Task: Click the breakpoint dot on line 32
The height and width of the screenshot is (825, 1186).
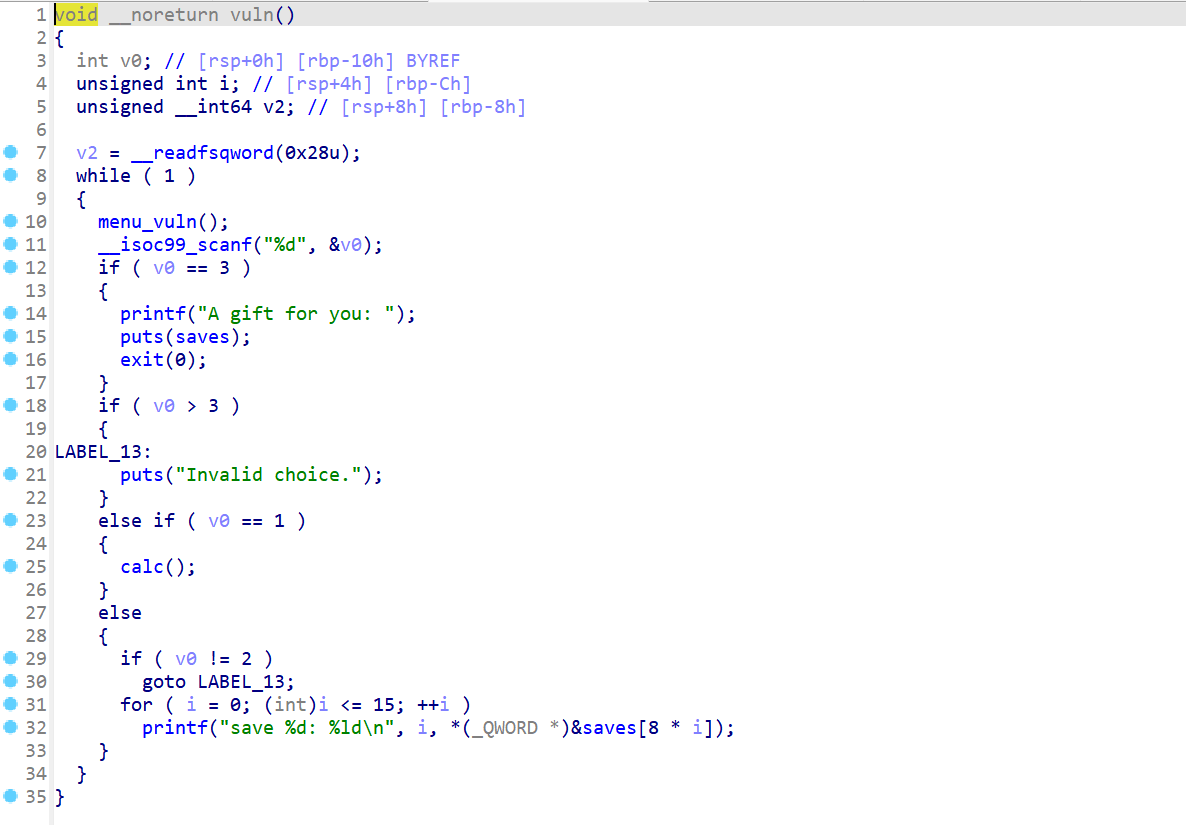Action: click(x=11, y=728)
